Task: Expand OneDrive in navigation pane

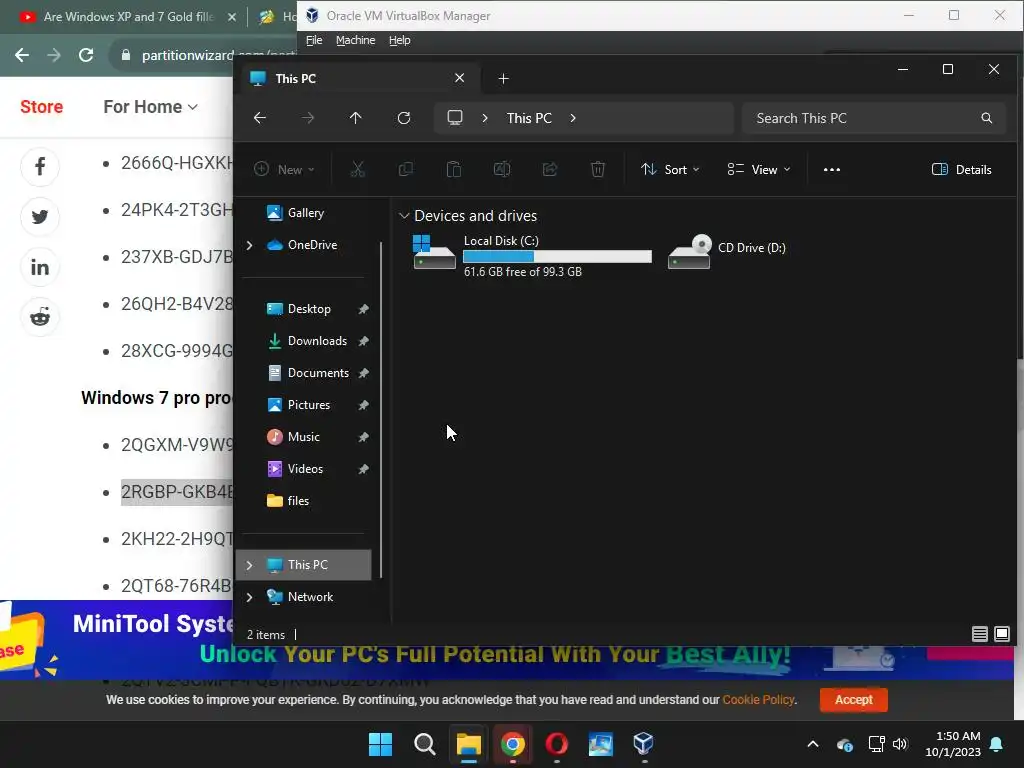Action: 249,245
